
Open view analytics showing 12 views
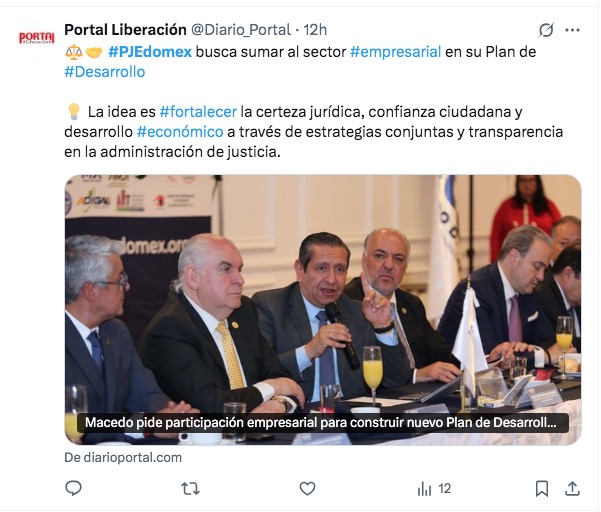pyautogui.click(x=434, y=489)
